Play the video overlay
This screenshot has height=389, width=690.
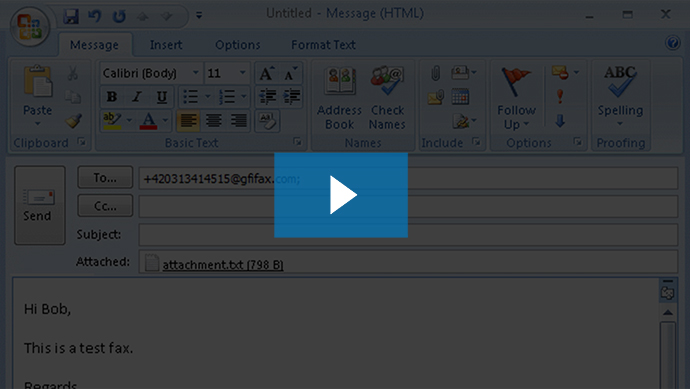pyautogui.click(x=341, y=195)
